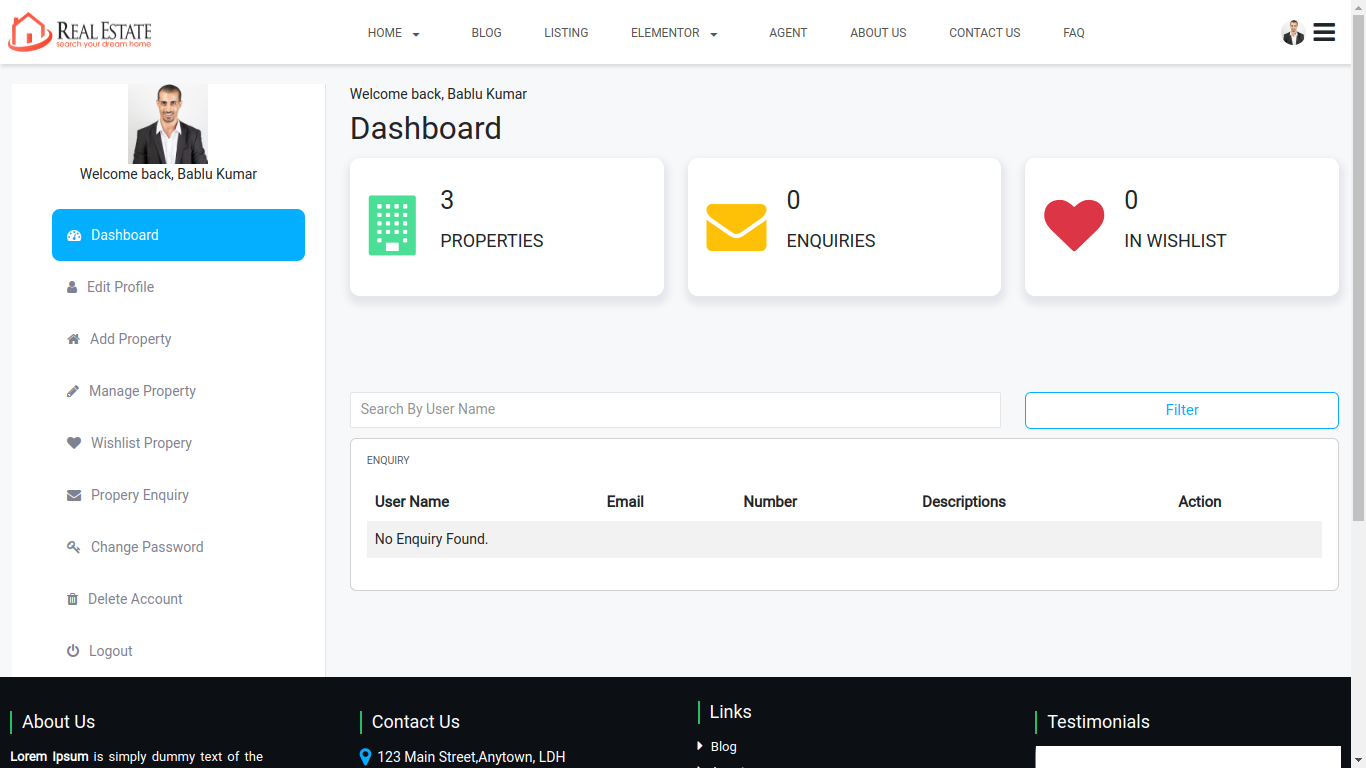The image size is (1366, 768).
Task: Click the red Wishlist heart icon
Action: tap(1074, 225)
